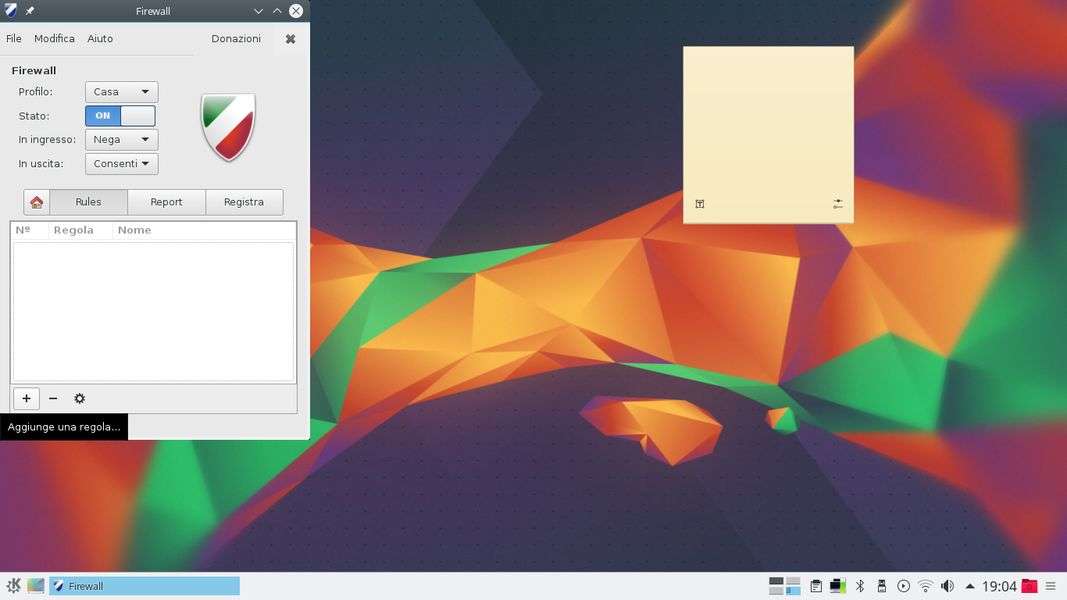Open the In ingresso dropdown showing Nega

[121, 139]
